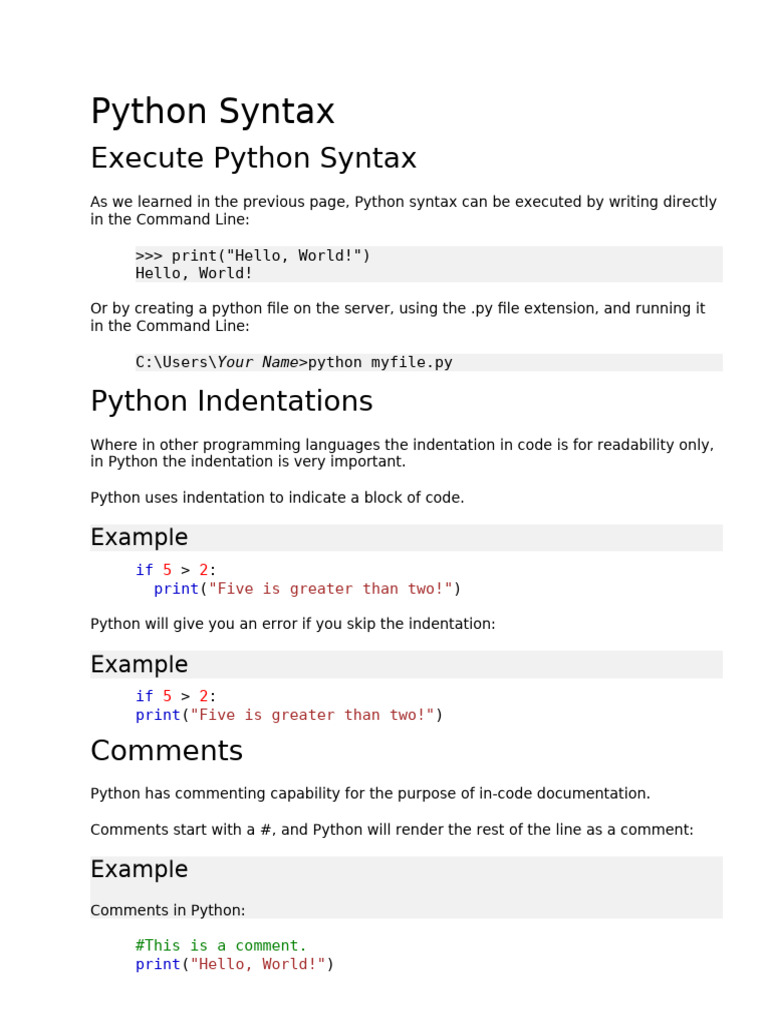Click the "Execute Python Syntax" heading
This screenshot has height=1024, width=768.
pos(253,159)
